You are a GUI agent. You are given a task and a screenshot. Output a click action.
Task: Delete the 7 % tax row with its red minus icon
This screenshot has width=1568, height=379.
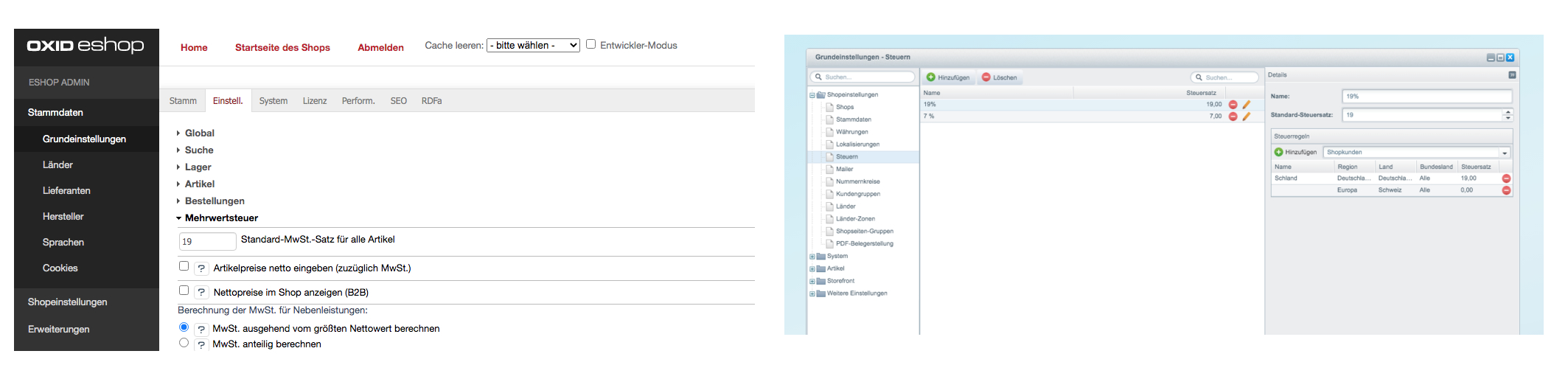(1233, 117)
